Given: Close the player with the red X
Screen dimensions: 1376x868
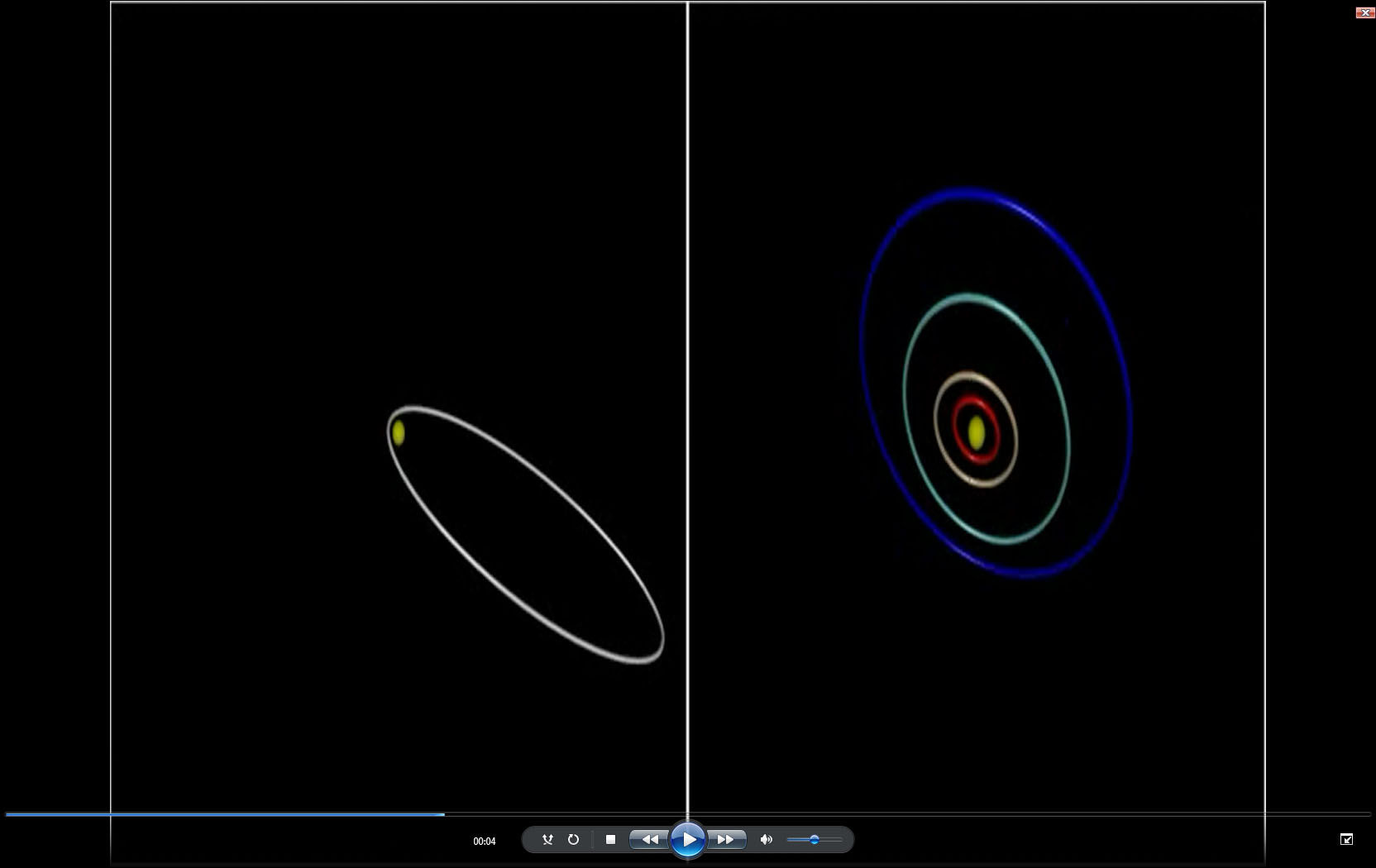Looking at the screenshot, I should [1365, 12].
